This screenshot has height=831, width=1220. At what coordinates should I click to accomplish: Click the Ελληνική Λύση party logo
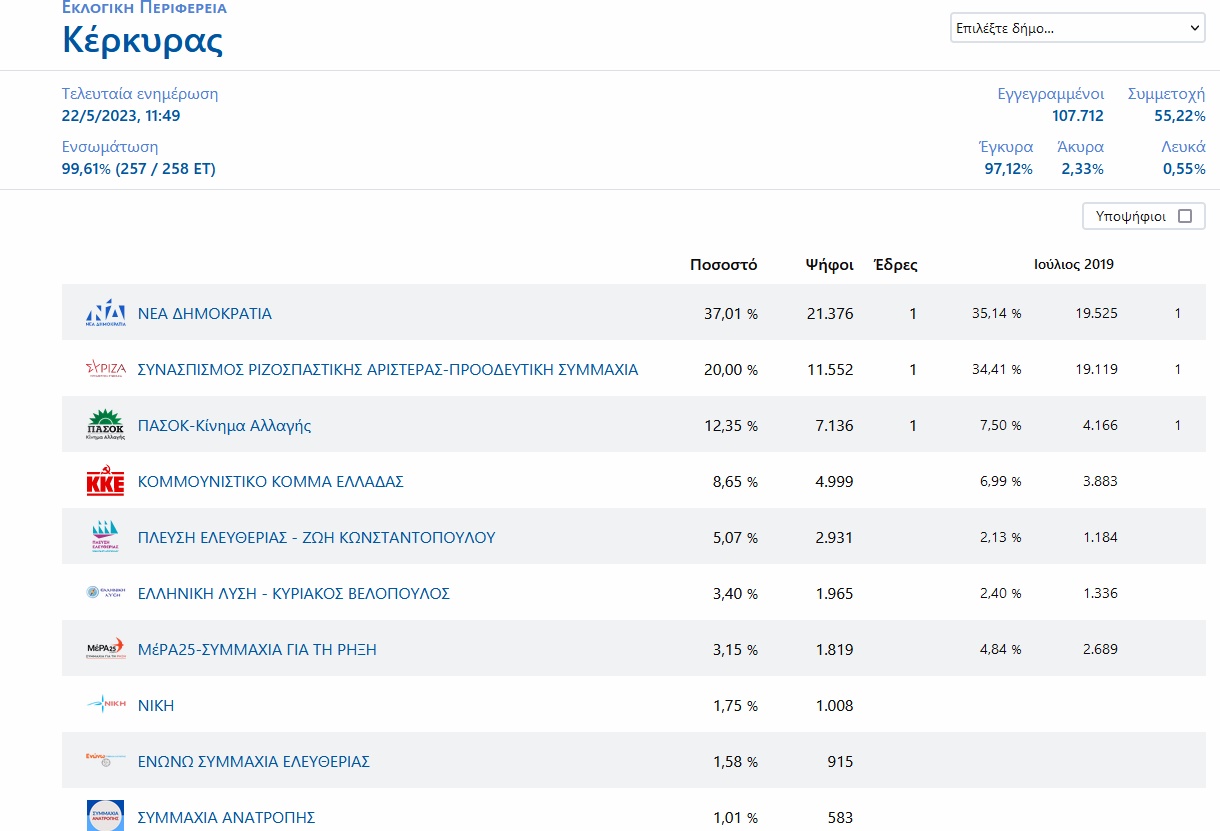105,593
